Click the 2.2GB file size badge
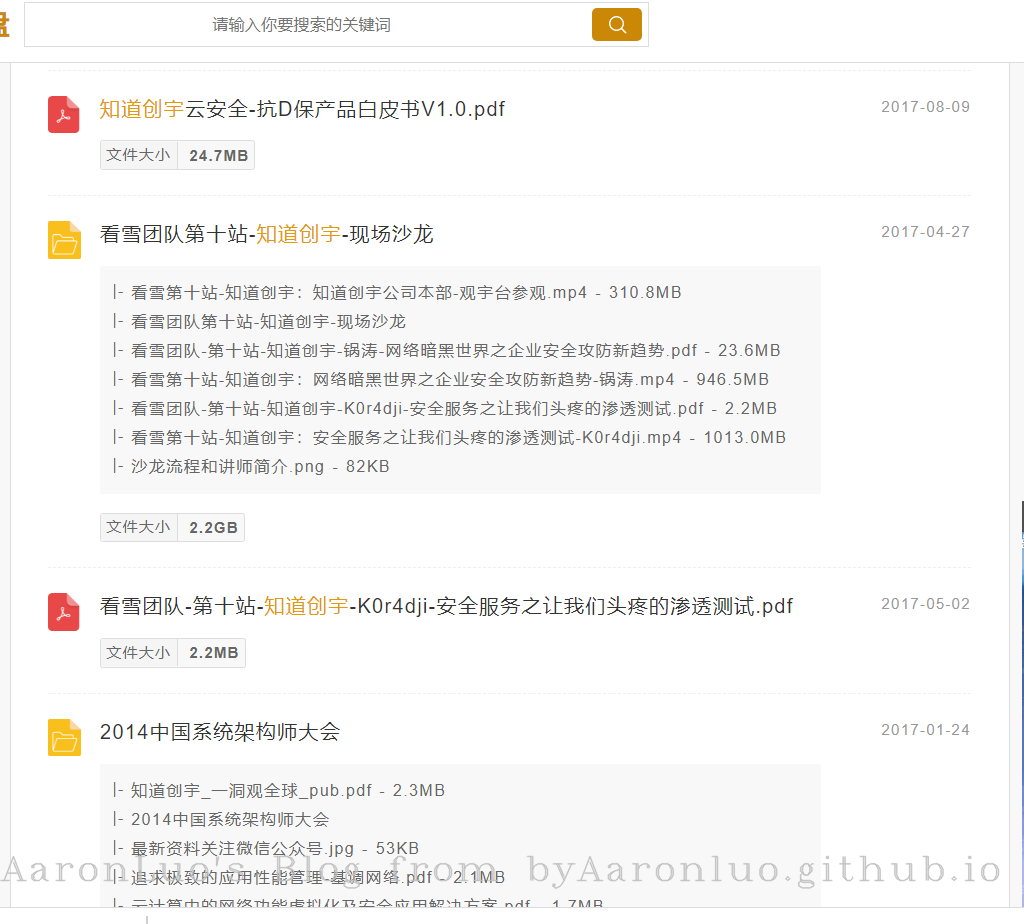Viewport: 1024px width, 924px height. point(213,527)
